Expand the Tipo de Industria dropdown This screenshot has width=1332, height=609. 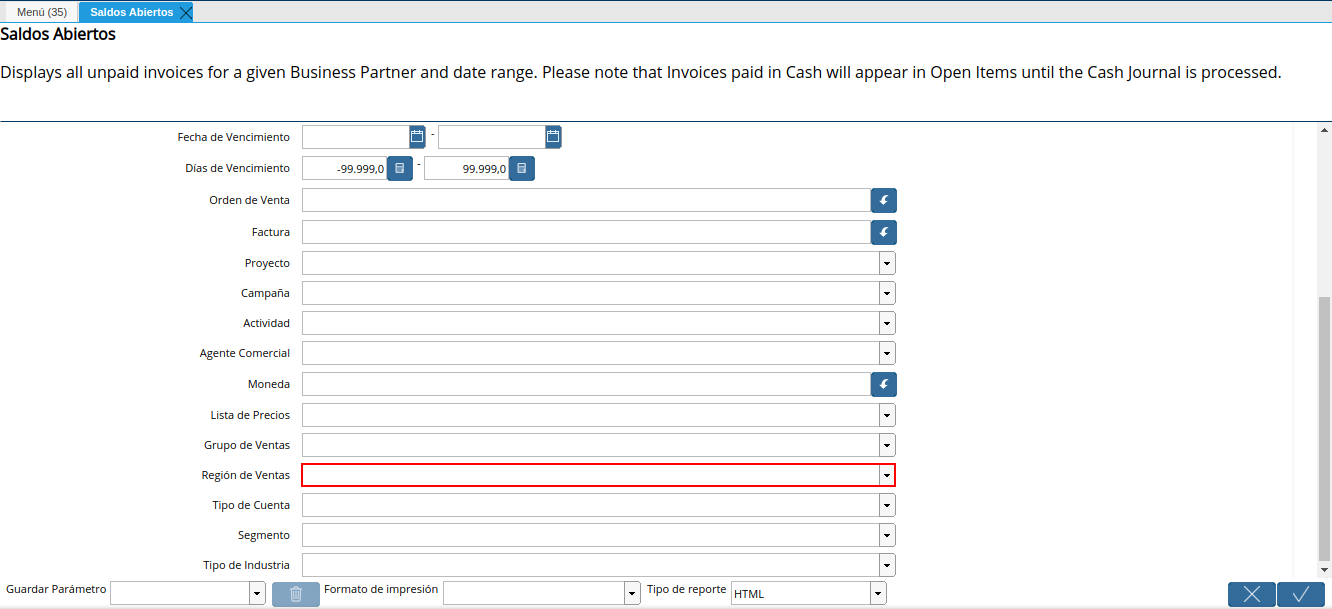[x=887, y=565]
